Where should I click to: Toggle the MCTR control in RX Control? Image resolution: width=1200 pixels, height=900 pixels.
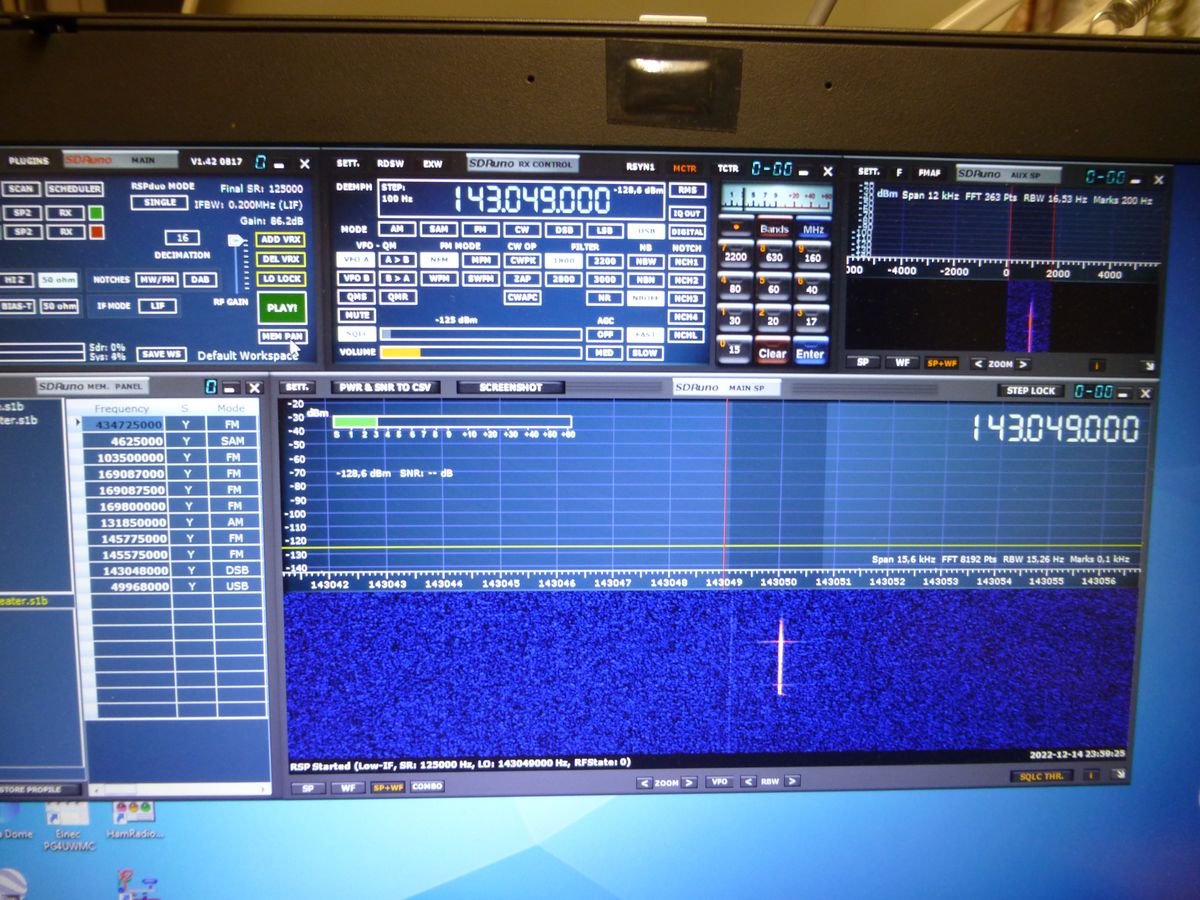click(685, 168)
